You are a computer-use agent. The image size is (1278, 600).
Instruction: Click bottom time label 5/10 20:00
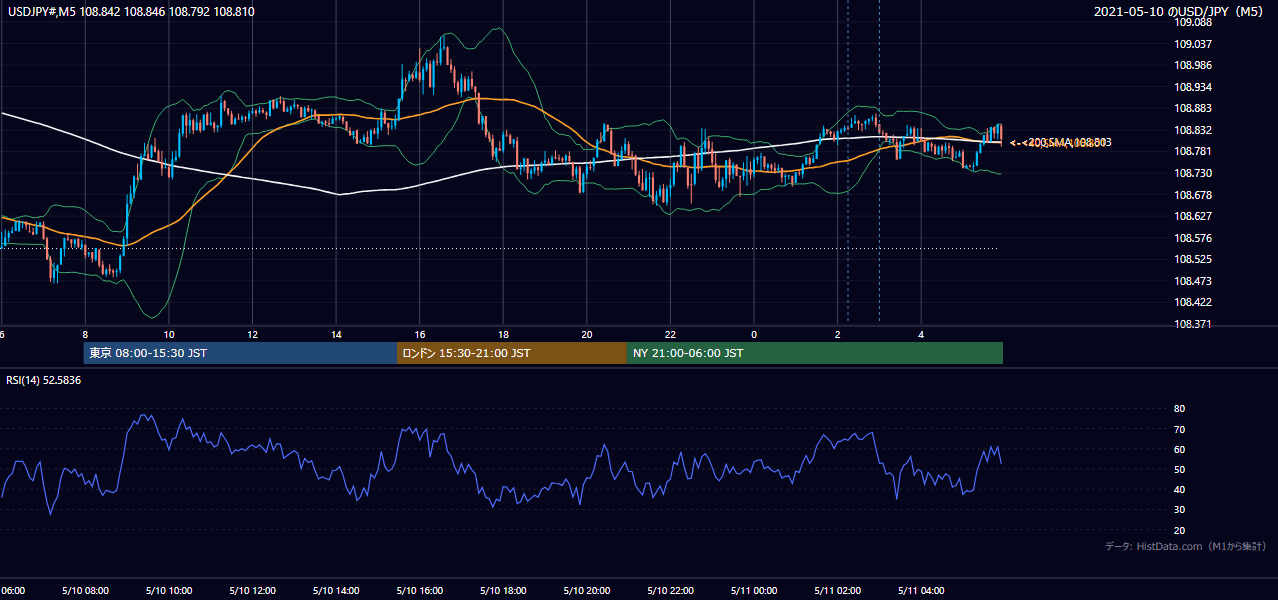click(x=586, y=591)
